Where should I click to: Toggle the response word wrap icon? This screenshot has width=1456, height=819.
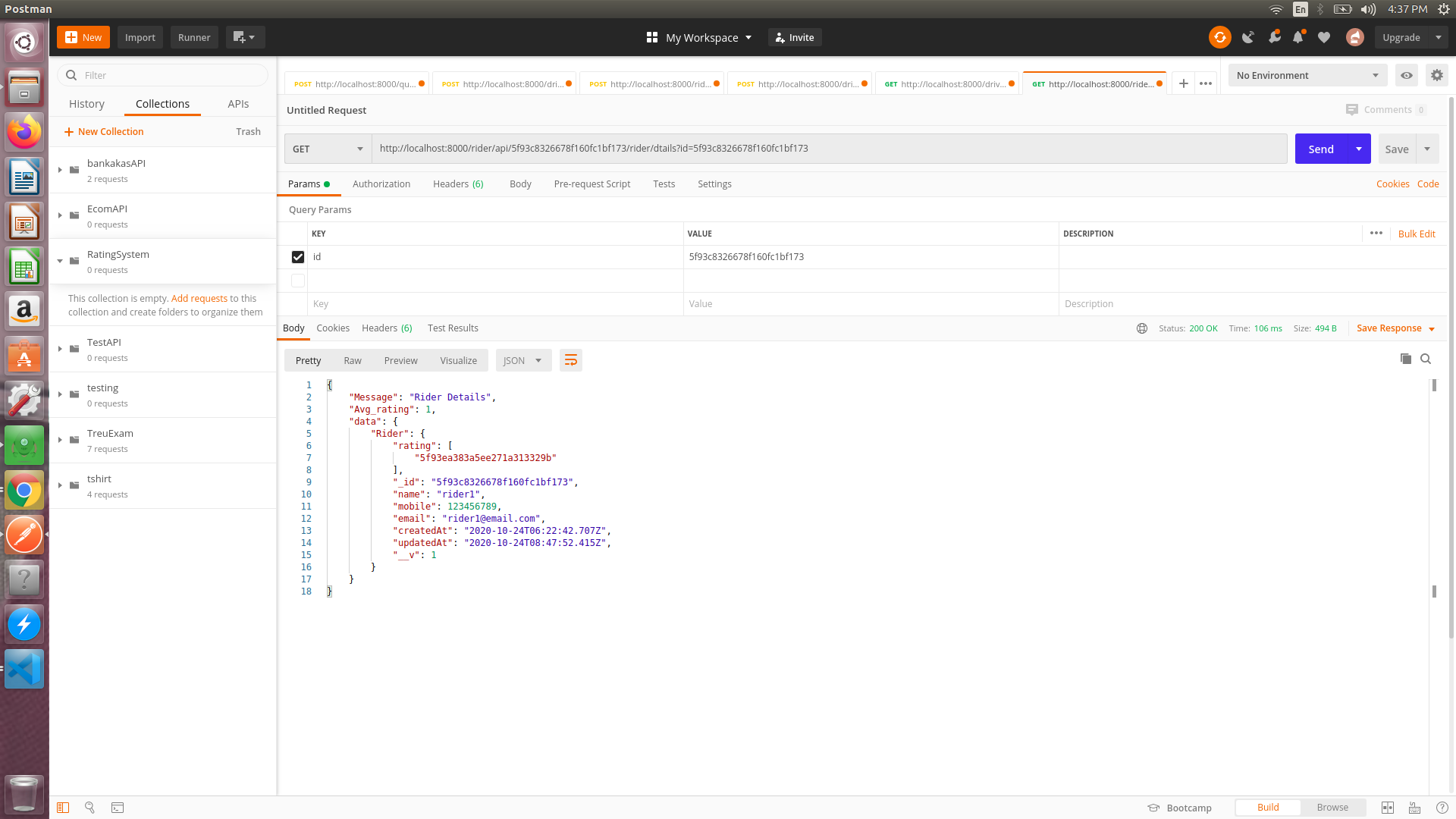point(571,360)
